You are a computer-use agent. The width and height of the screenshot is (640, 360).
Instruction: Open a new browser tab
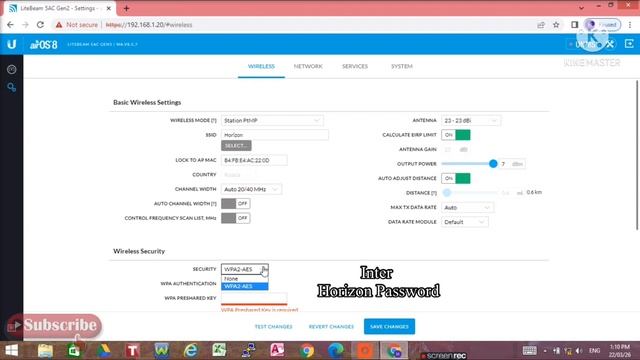tap(127, 8)
